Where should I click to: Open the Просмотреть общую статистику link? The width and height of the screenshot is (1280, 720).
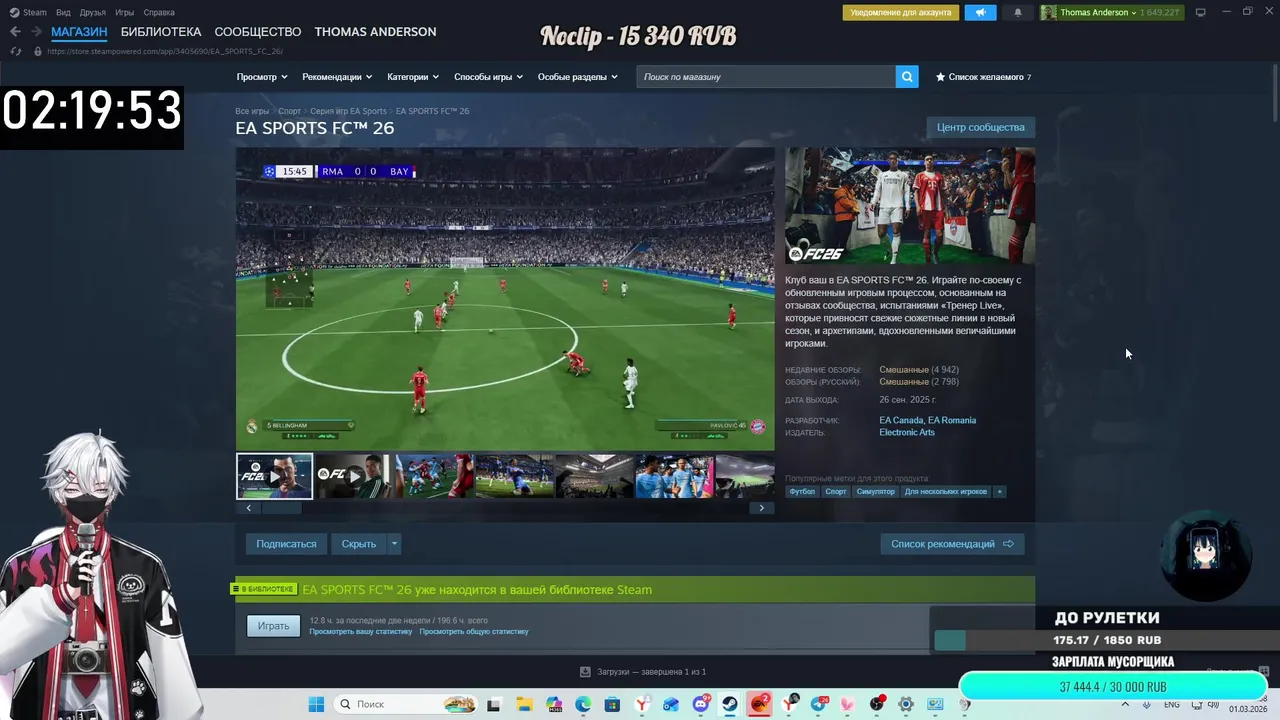[x=474, y=632]
